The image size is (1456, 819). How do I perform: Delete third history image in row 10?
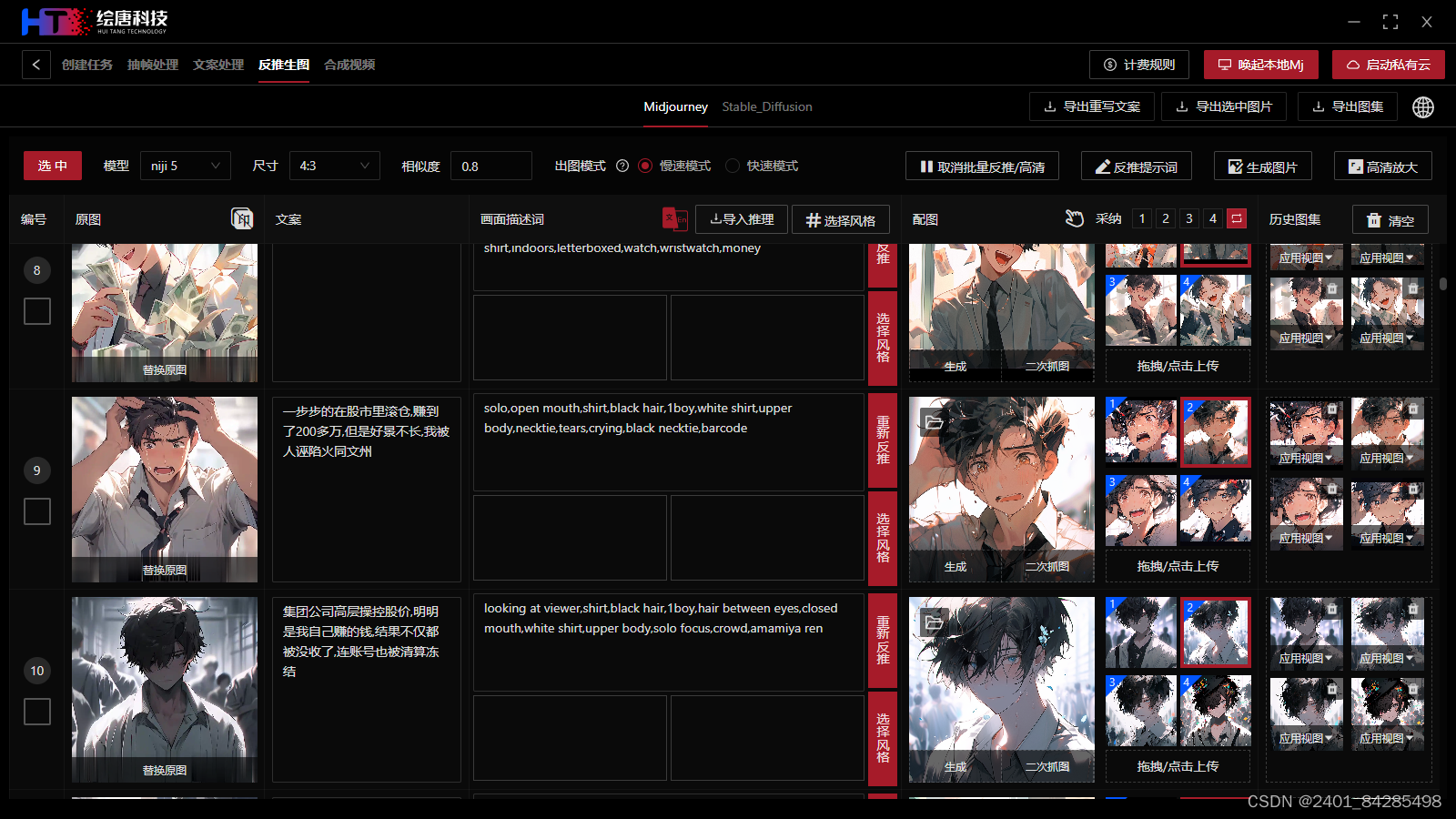(x=1332, y=690)
